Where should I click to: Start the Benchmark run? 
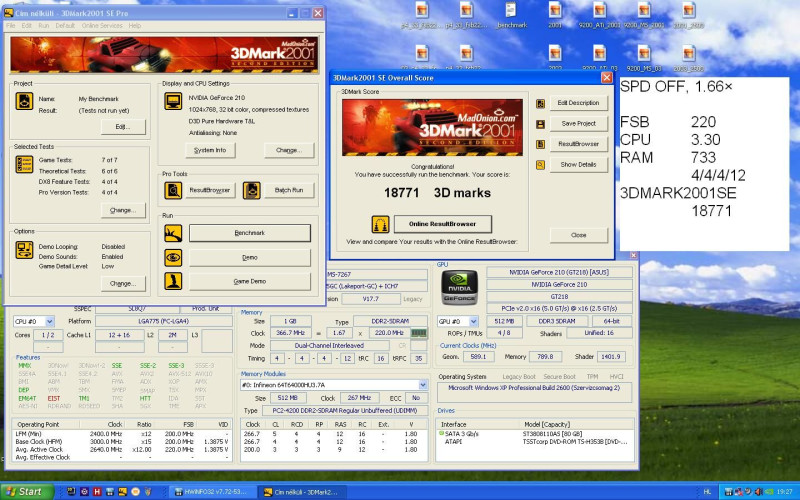(249, 233)
